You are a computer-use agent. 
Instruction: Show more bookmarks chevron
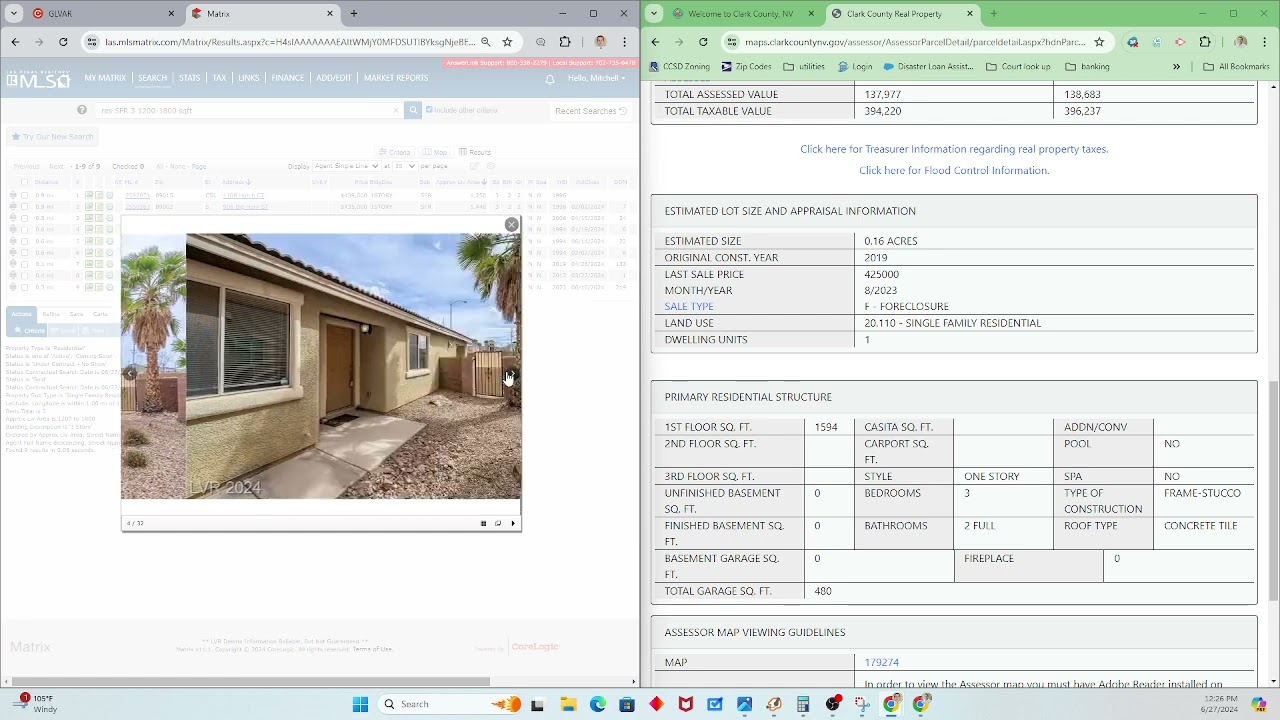point(1176,67)
